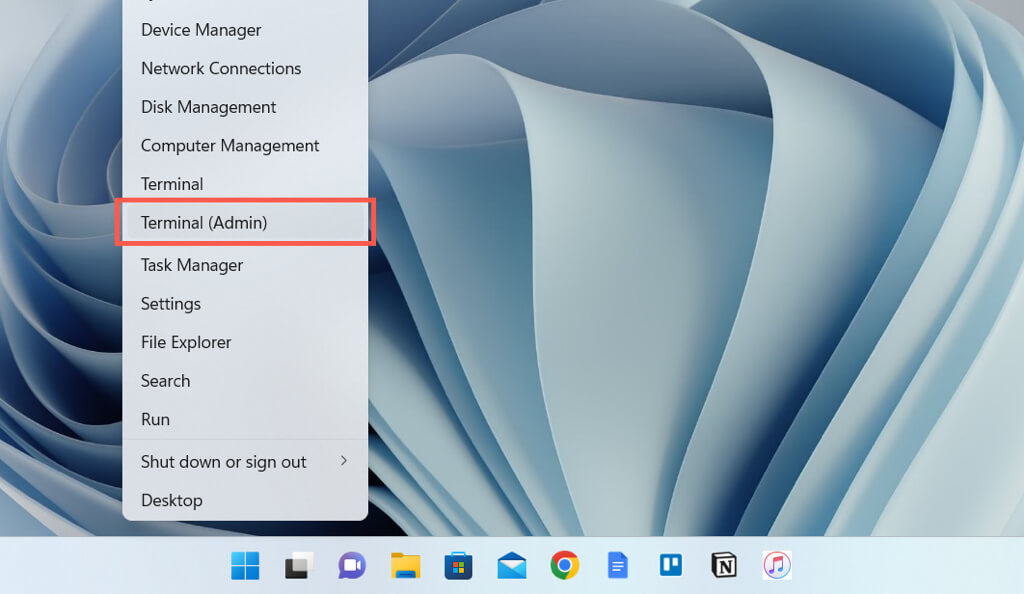
Task: Open Task View on the taskbar
Action: pos(298,565)
